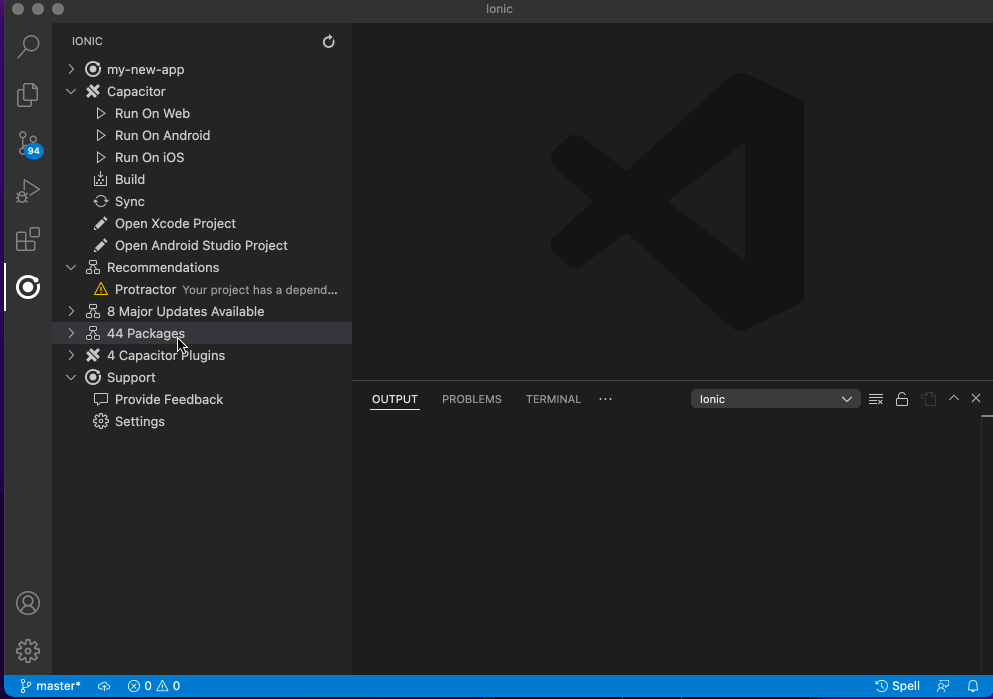Image resolution: width=993 pixels, height=699 pixels.
Task: Toggle the Spell checker in status bar
Action: click(897, 686)
